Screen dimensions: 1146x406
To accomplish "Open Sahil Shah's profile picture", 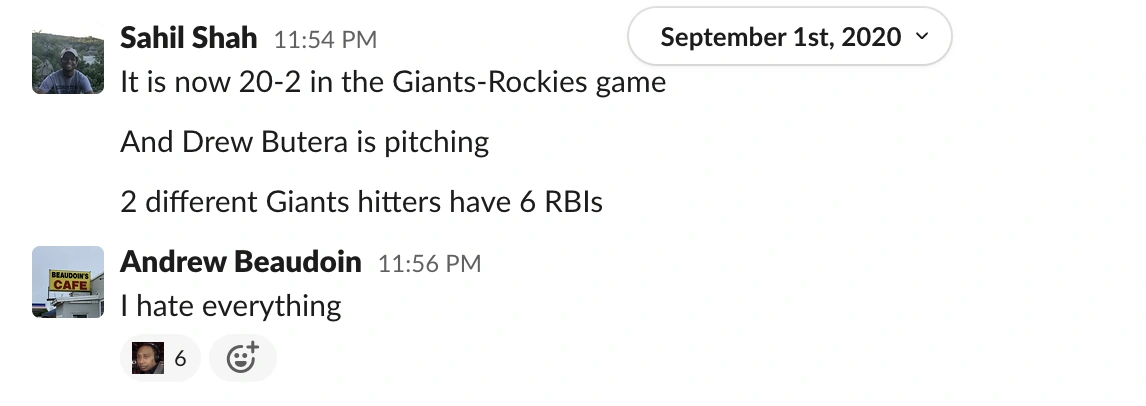I will coord(68,62).
